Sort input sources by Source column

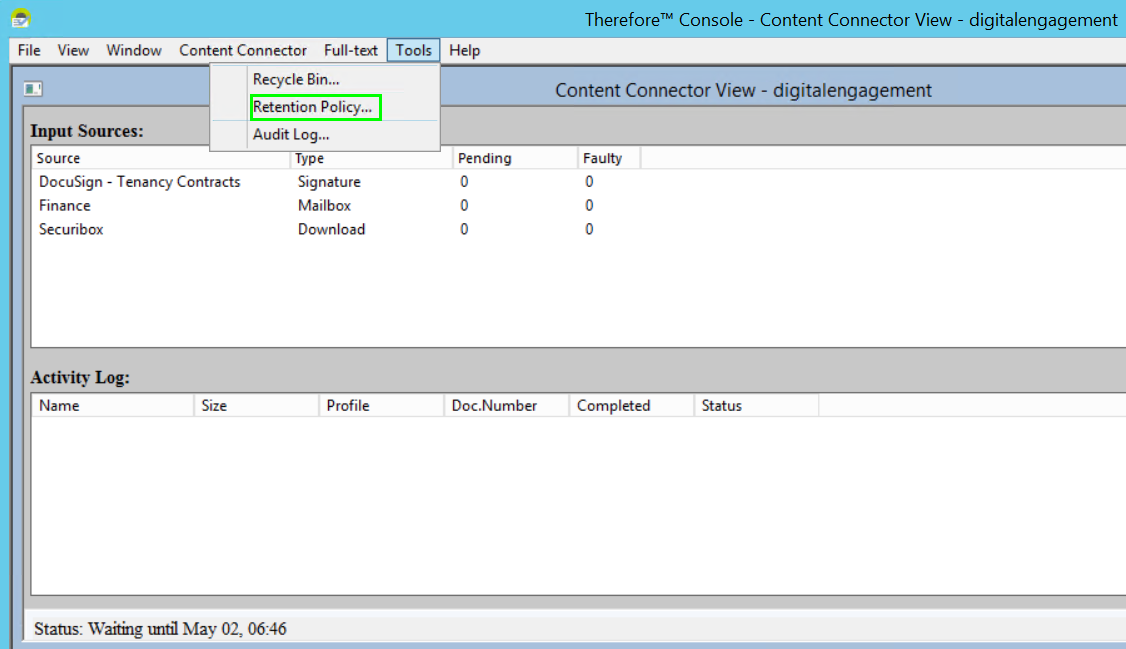click(161, 158)
